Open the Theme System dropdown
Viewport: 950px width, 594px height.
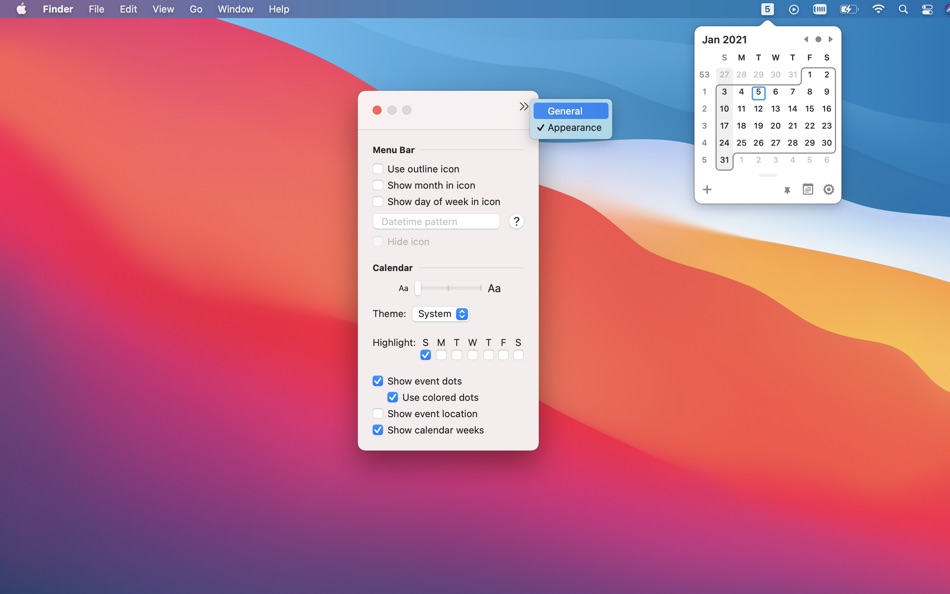[x=440, y=314]
